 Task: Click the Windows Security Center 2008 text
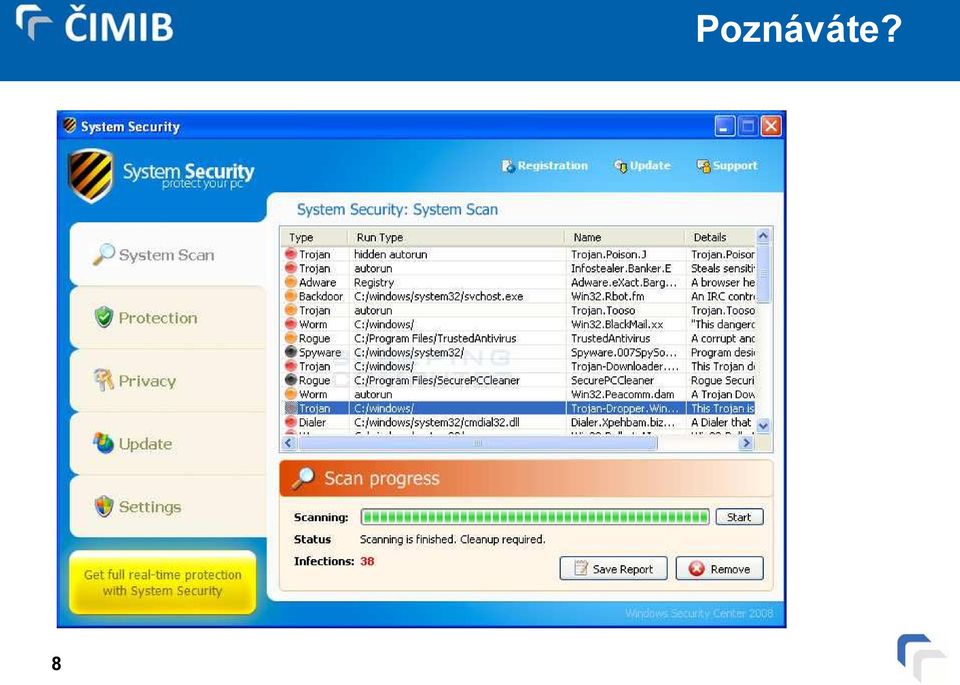pyautogui.click(x=699, y=613)
